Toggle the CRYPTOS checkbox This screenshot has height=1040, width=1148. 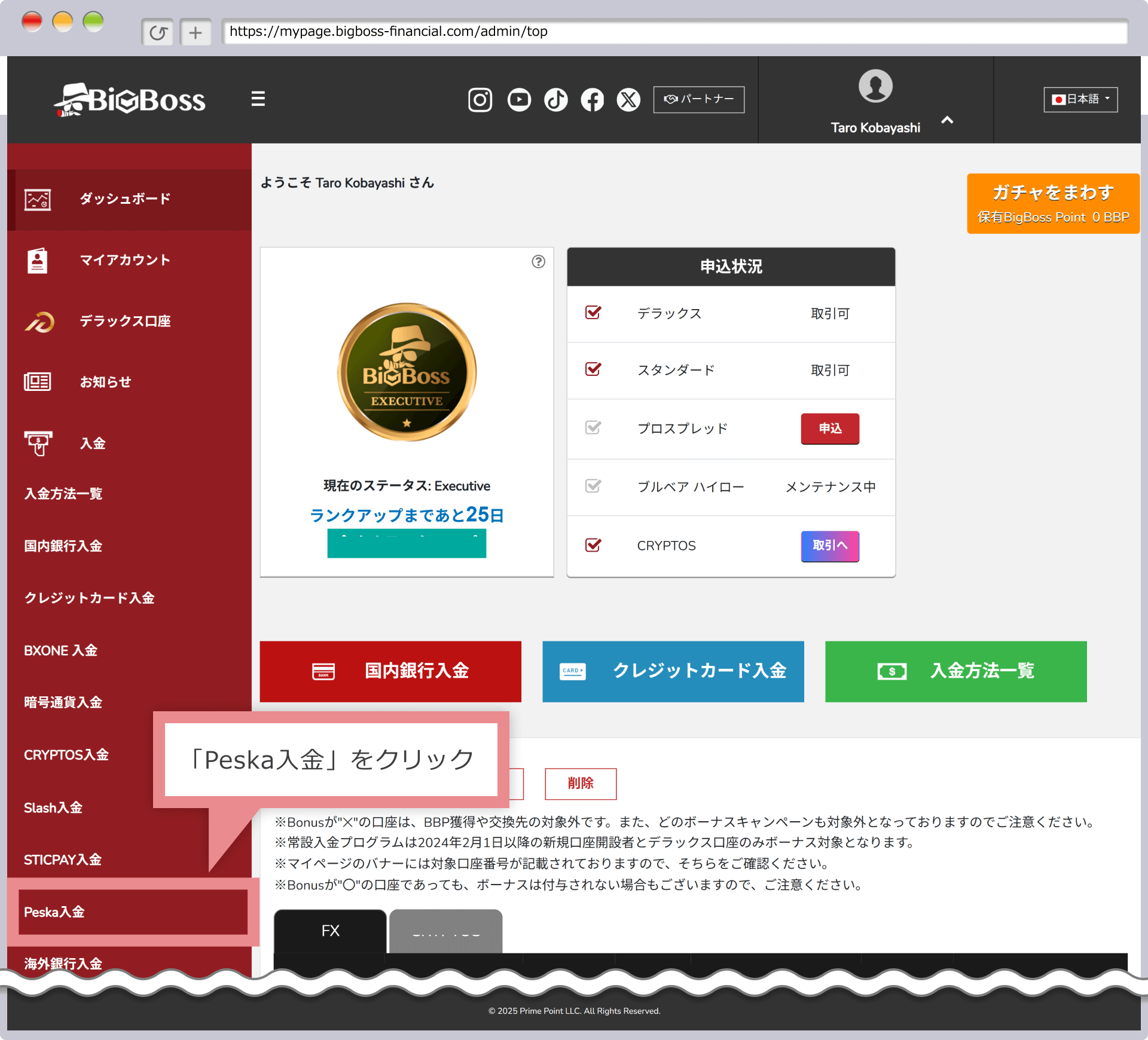point(593,545)
